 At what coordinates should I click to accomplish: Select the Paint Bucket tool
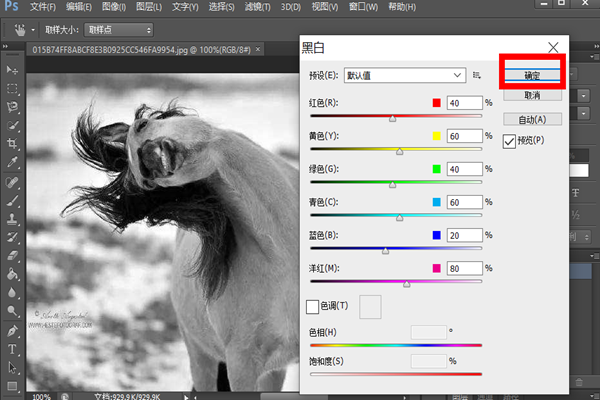coord(12,274)
